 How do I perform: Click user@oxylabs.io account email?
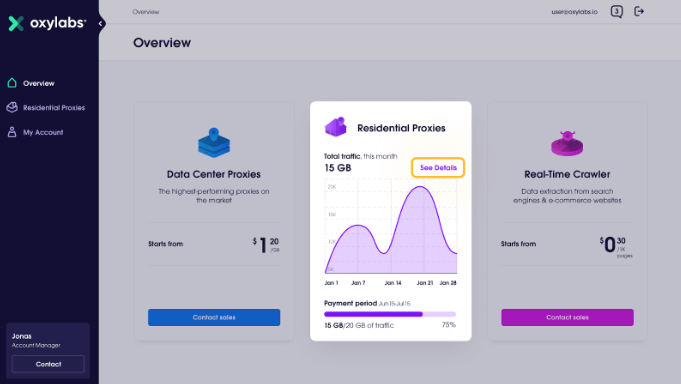click(x=574, y=12)
